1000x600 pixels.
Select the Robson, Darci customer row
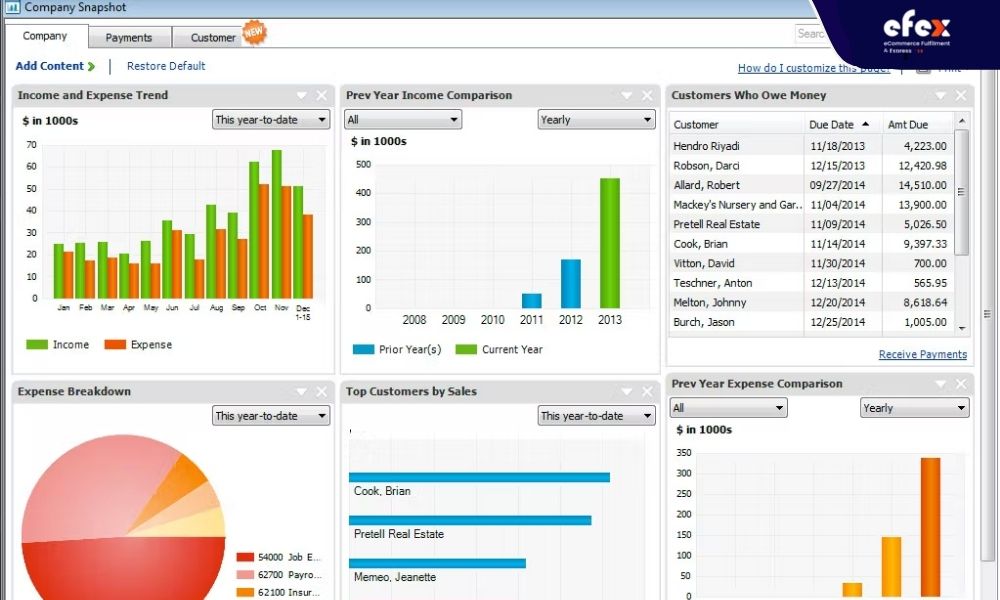pyautogui.click(x=812, y=166)
